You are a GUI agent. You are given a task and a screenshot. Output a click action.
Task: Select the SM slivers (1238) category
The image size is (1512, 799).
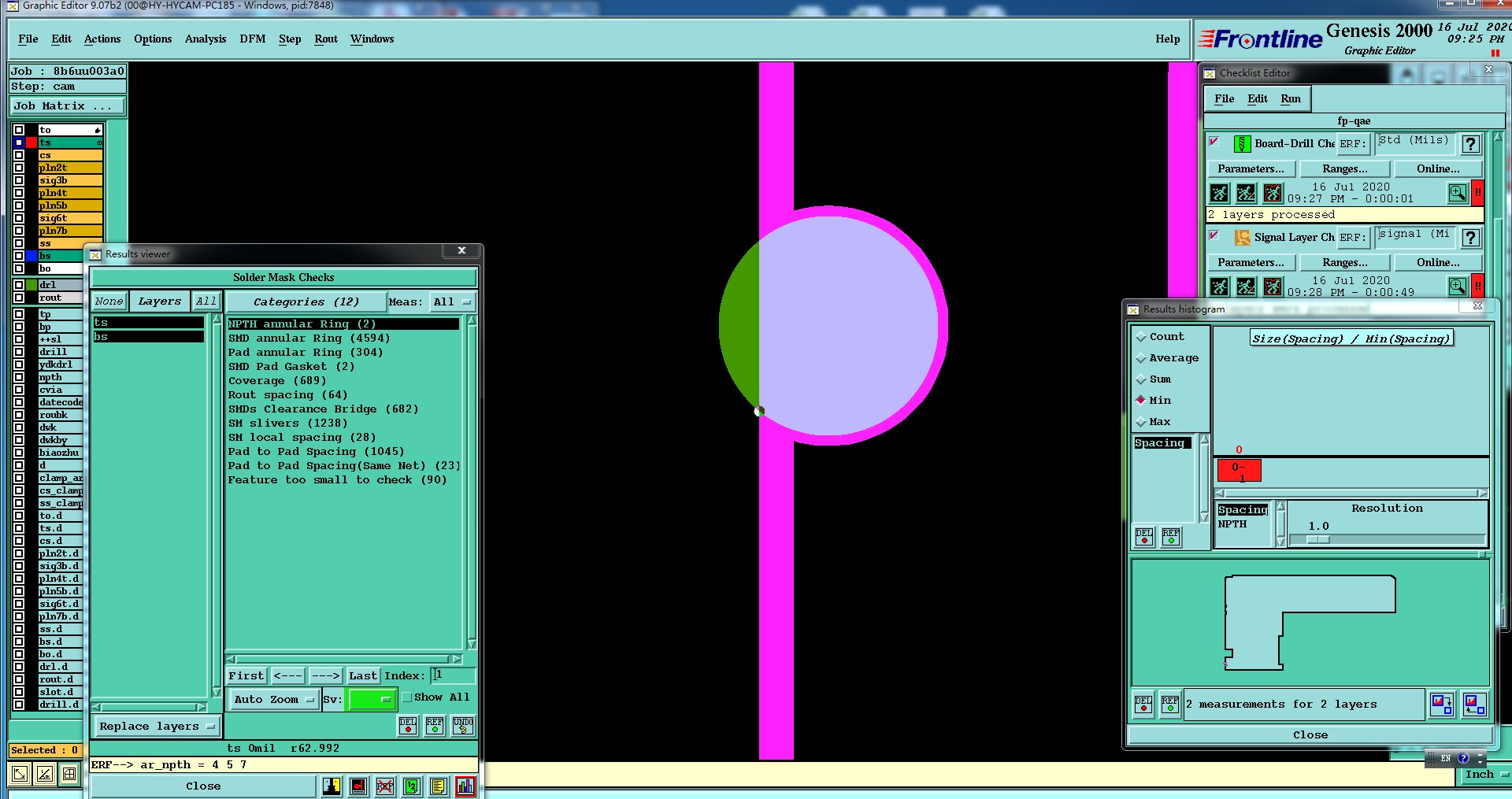coord(288,424)
